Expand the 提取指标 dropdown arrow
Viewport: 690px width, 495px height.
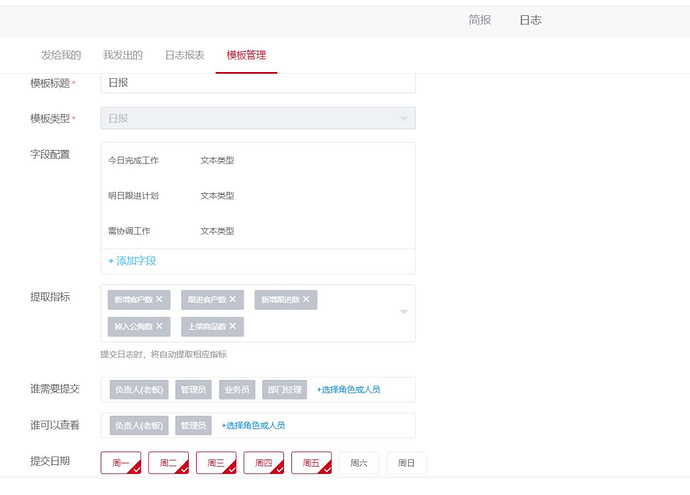tap(404, 312)
